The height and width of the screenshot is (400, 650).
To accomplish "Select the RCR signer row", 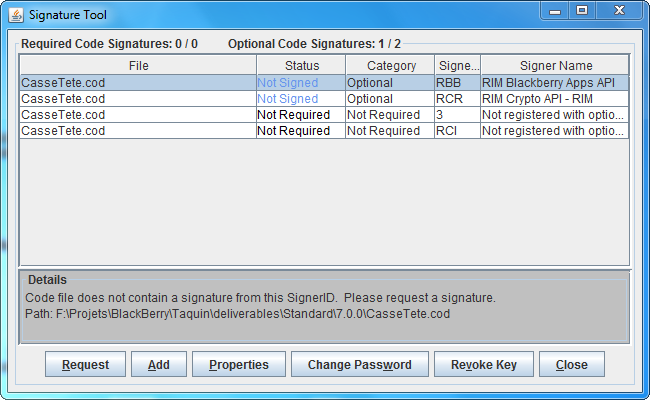I will 138,99.
